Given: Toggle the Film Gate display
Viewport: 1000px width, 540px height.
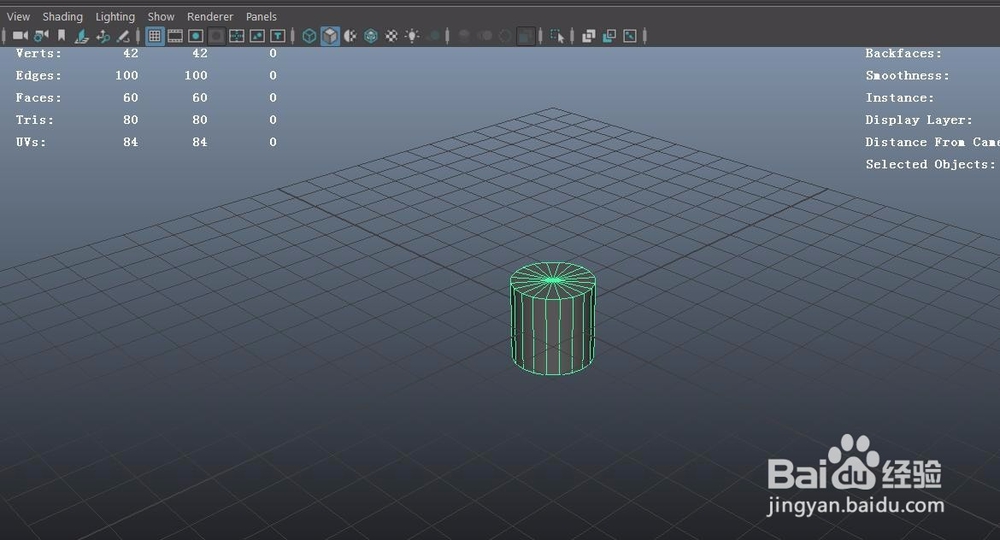Looking at the screenshot, I should tap(175, 36).
